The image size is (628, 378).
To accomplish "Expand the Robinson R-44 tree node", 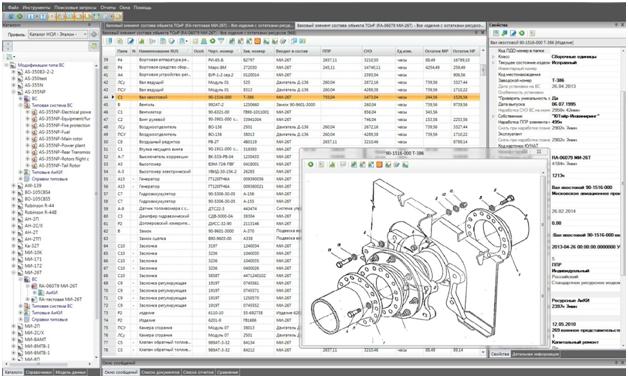I will point(13,206).
